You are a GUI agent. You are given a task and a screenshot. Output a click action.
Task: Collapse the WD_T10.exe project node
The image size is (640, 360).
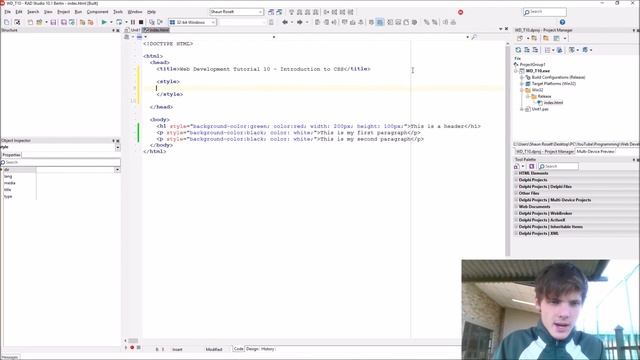pyautogui.click(x=516, y=71)
